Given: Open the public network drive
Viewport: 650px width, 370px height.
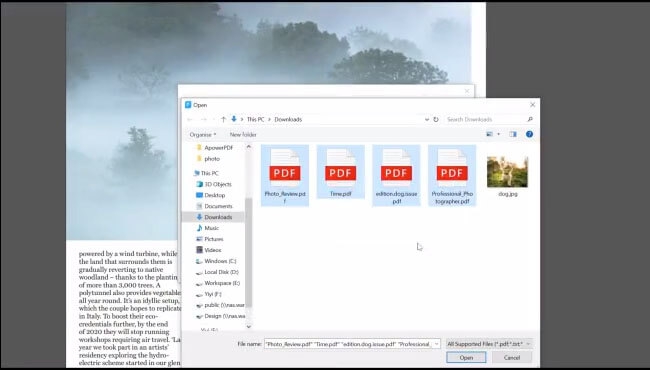Looking at the screenshot, I should 220,305.
